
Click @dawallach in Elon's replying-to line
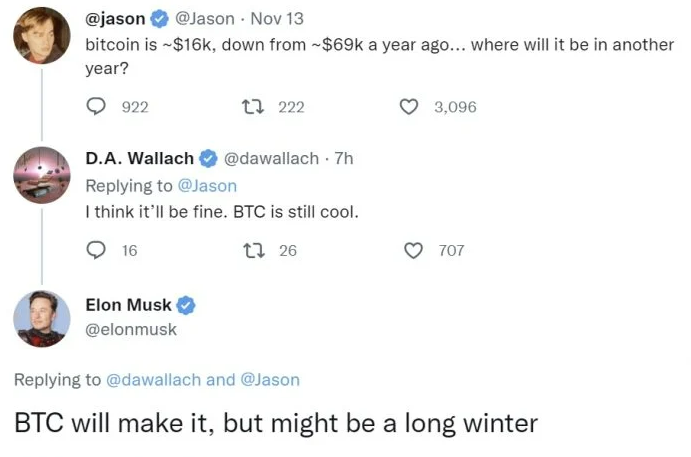point(153,380)
